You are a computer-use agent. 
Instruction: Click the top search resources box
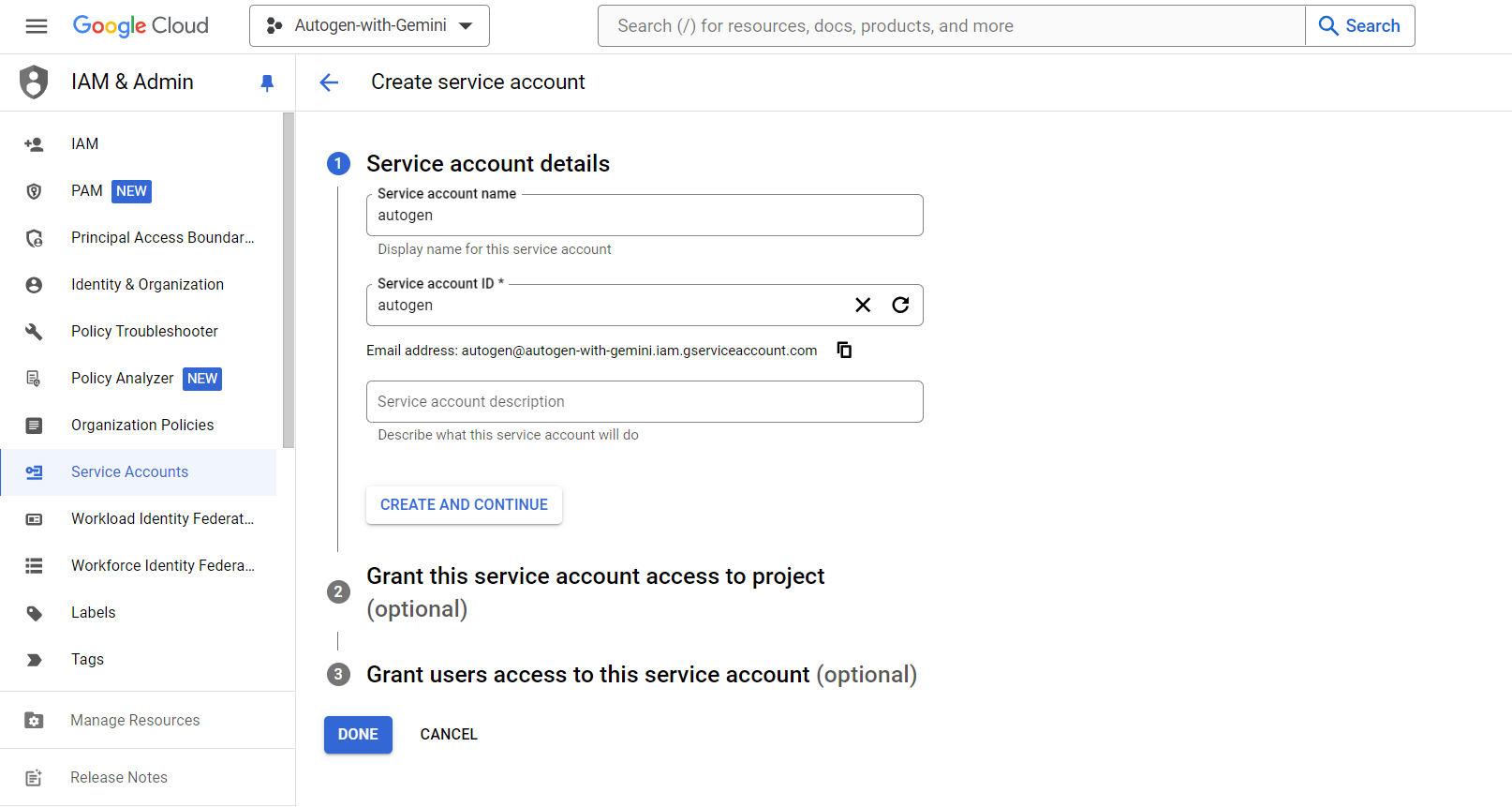[951, 26]
